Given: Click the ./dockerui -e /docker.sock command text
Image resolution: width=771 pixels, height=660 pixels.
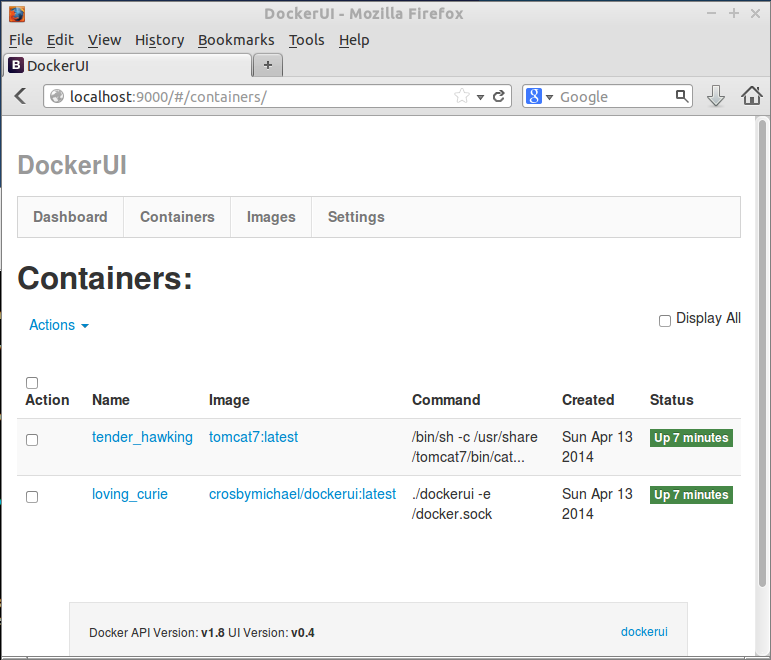Looking at the screenshot, I should tap(452, 504).
